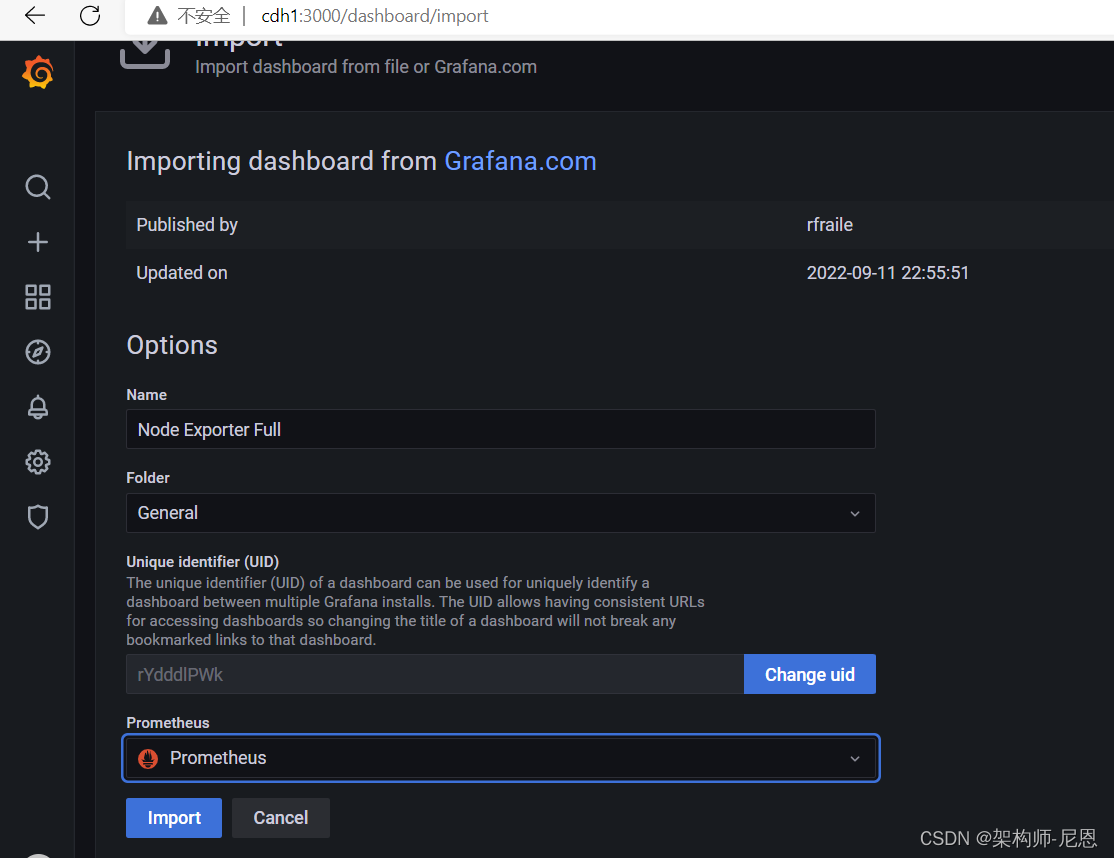
Task: Open the Explore compass icon
Action: pyautogui.click(x=38, y=352)
